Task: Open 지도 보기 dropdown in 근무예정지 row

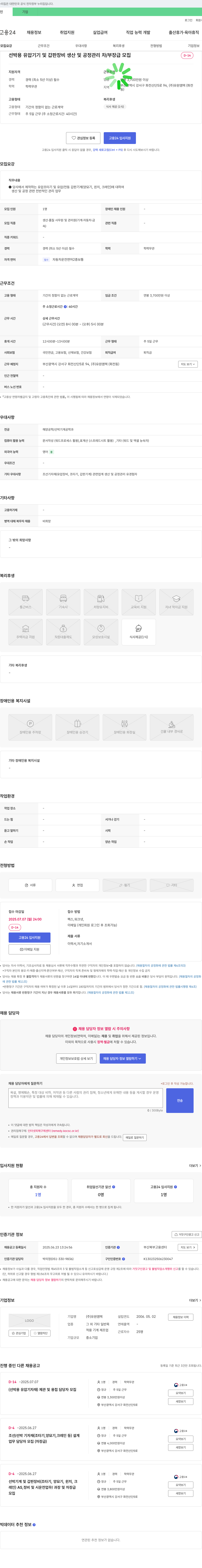Action: tap(187, 364)
